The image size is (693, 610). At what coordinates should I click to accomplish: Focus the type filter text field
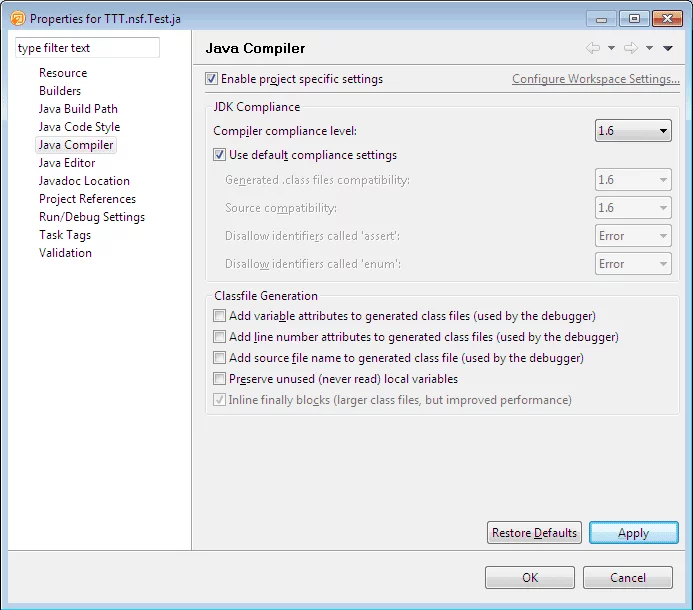(x=87, y=48)
